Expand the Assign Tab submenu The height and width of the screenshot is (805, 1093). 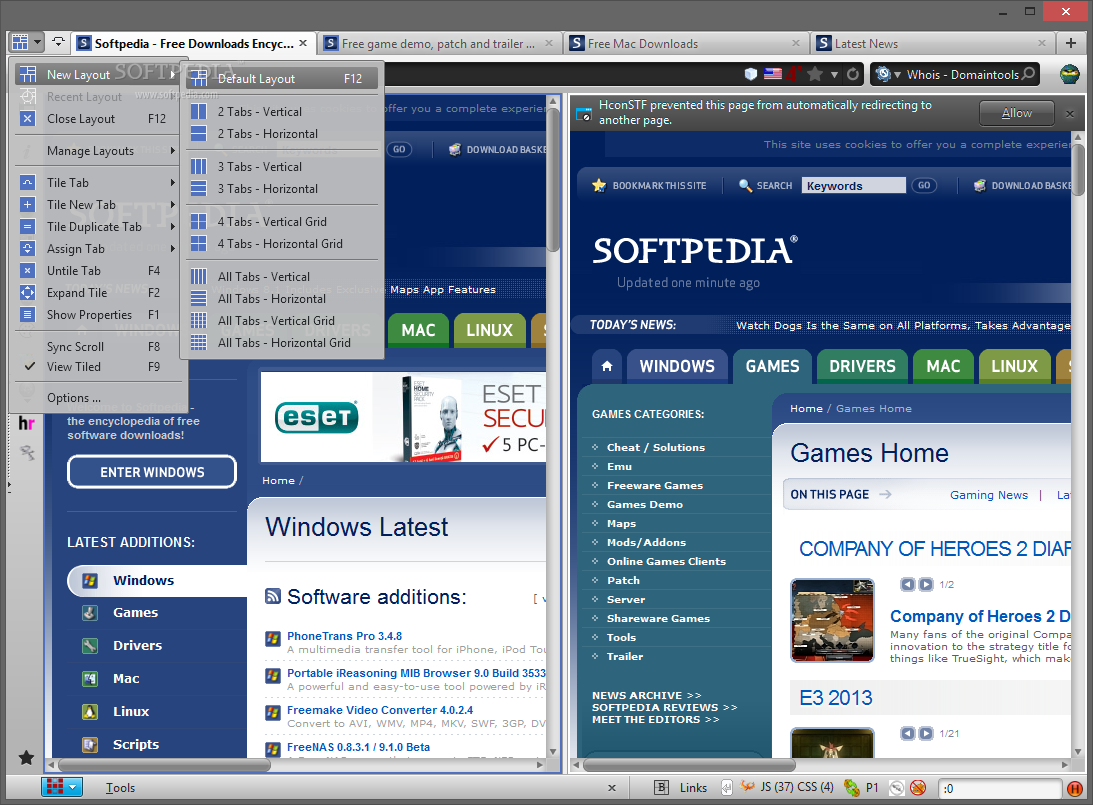click(x=98, y=249)
